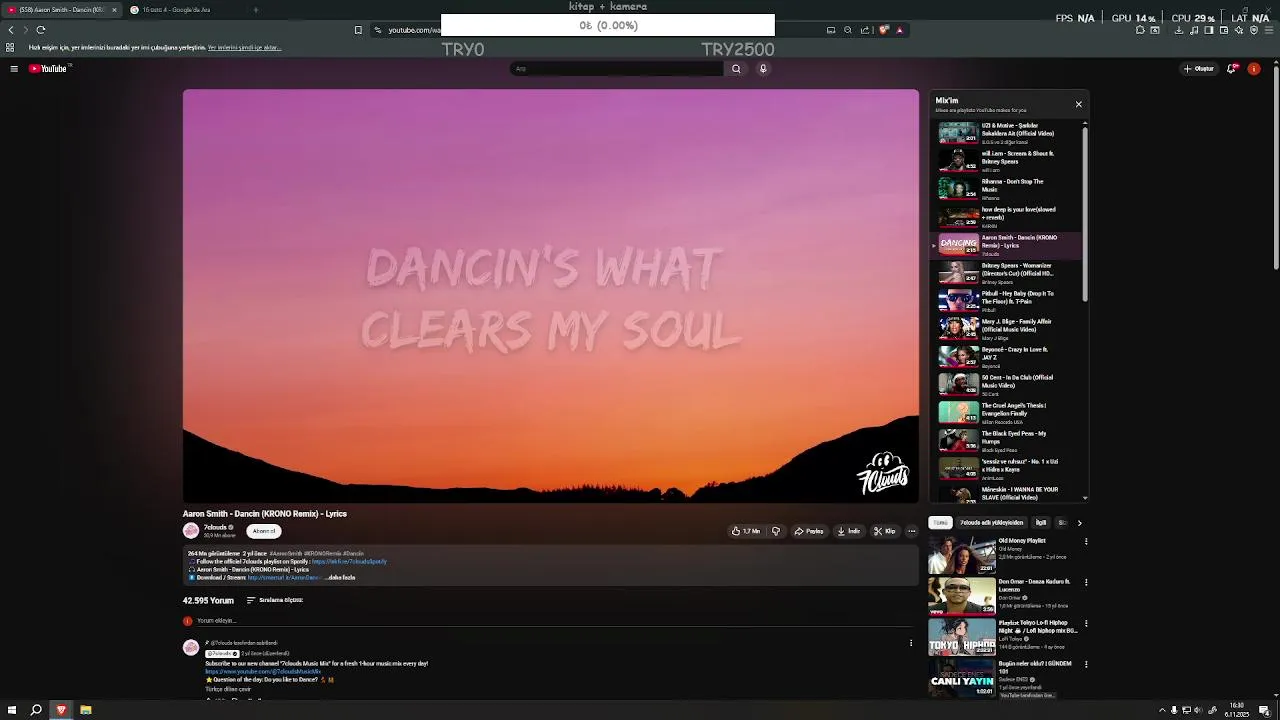The image size is (1280, 720).
Task: Click the YouTube search magnifier button
Action: coord(736,69)
